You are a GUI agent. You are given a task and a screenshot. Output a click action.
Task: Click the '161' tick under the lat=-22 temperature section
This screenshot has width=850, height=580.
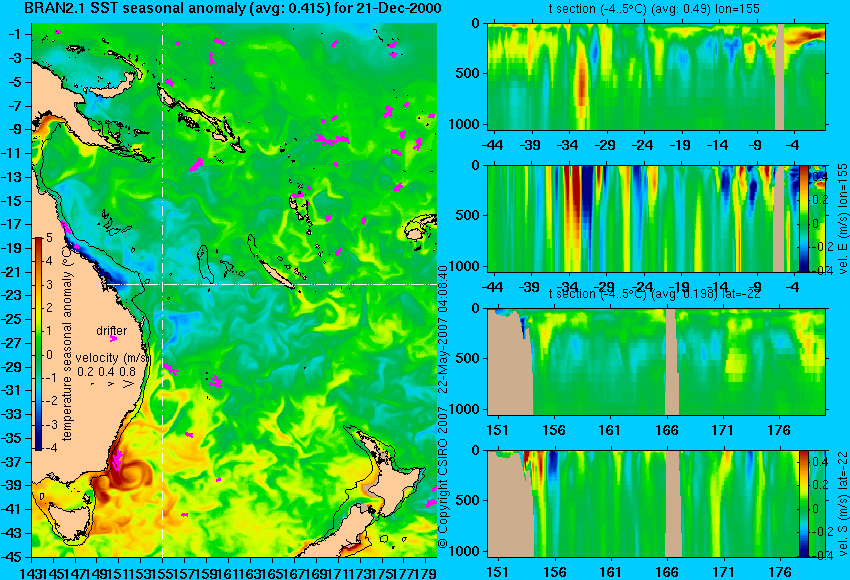[609, 430]
